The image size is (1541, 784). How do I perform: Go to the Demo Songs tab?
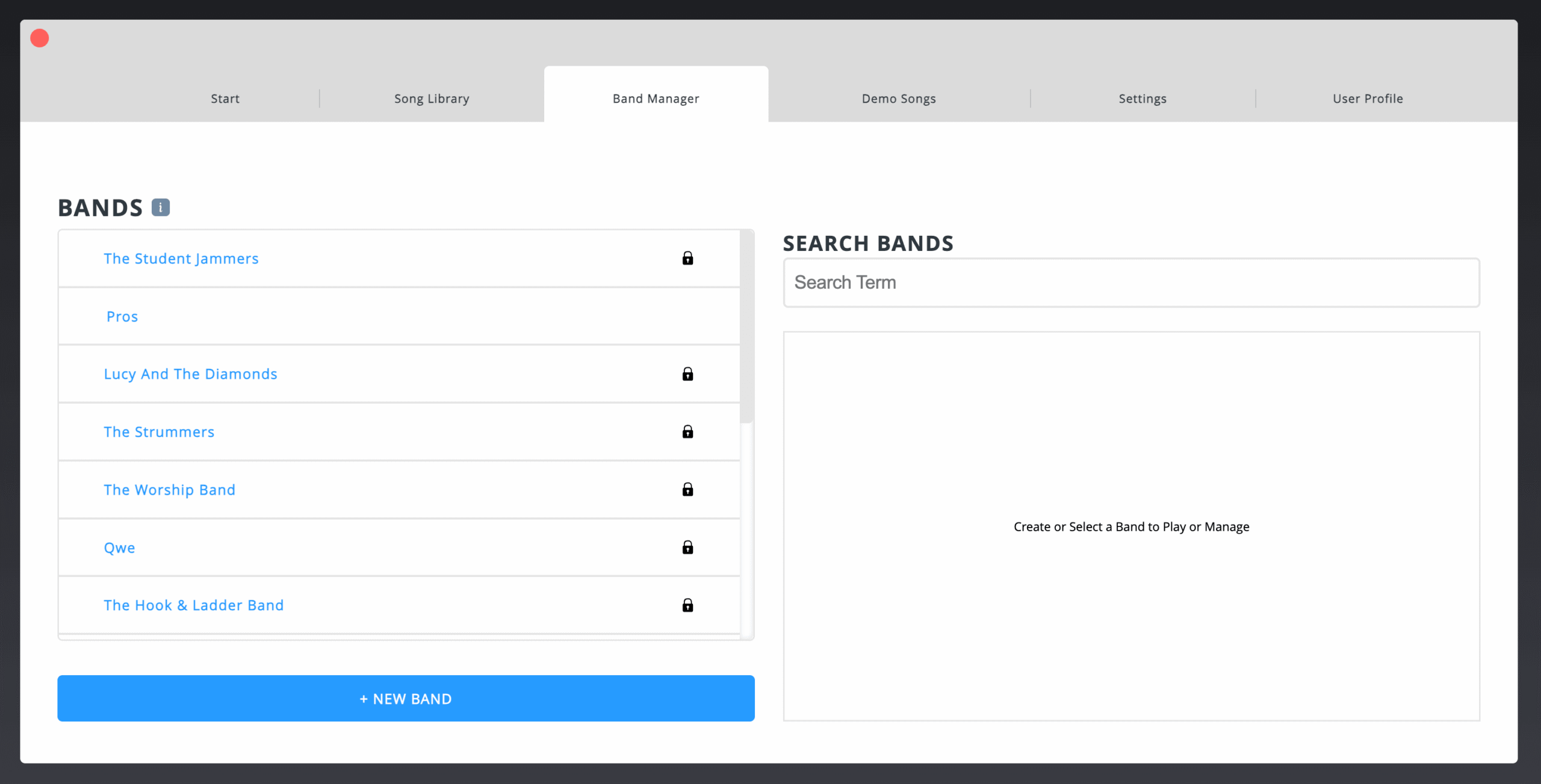click(x=899, y=99)
